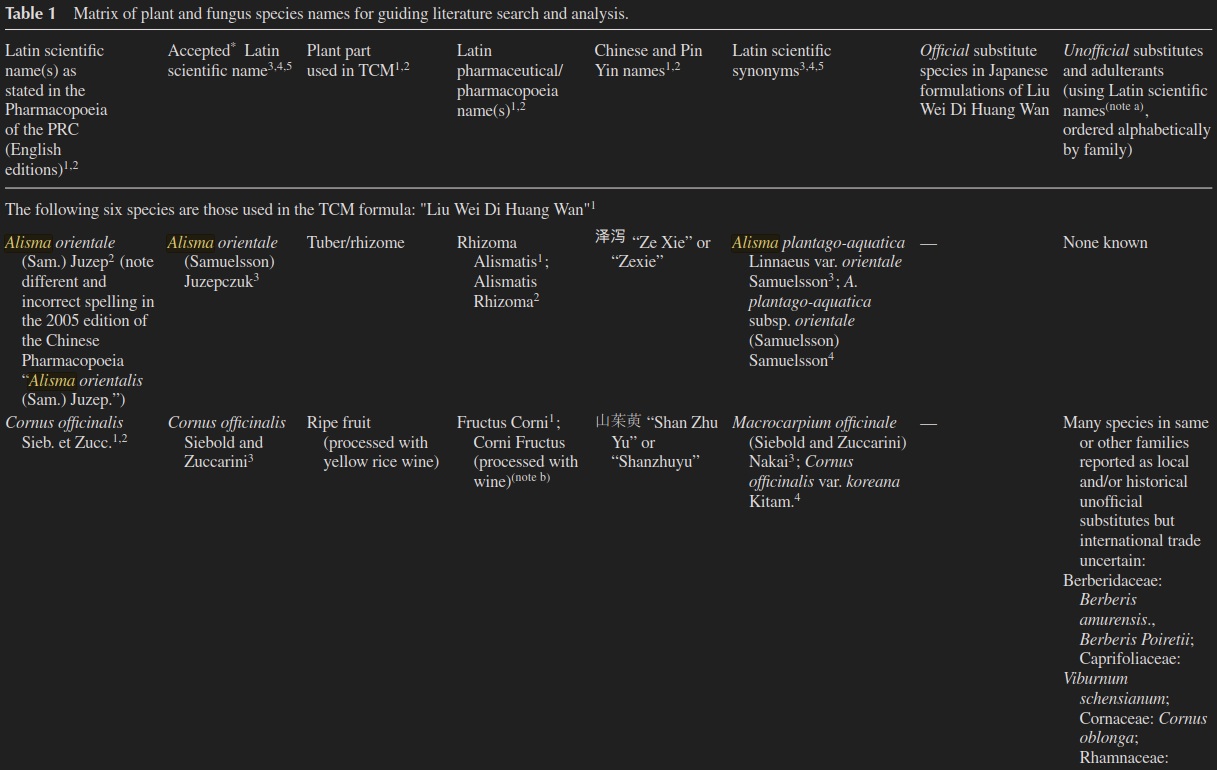
Task: Click the "Unofficial substitutes and adulterants" column header
Action: click(x=1135, y=100)
